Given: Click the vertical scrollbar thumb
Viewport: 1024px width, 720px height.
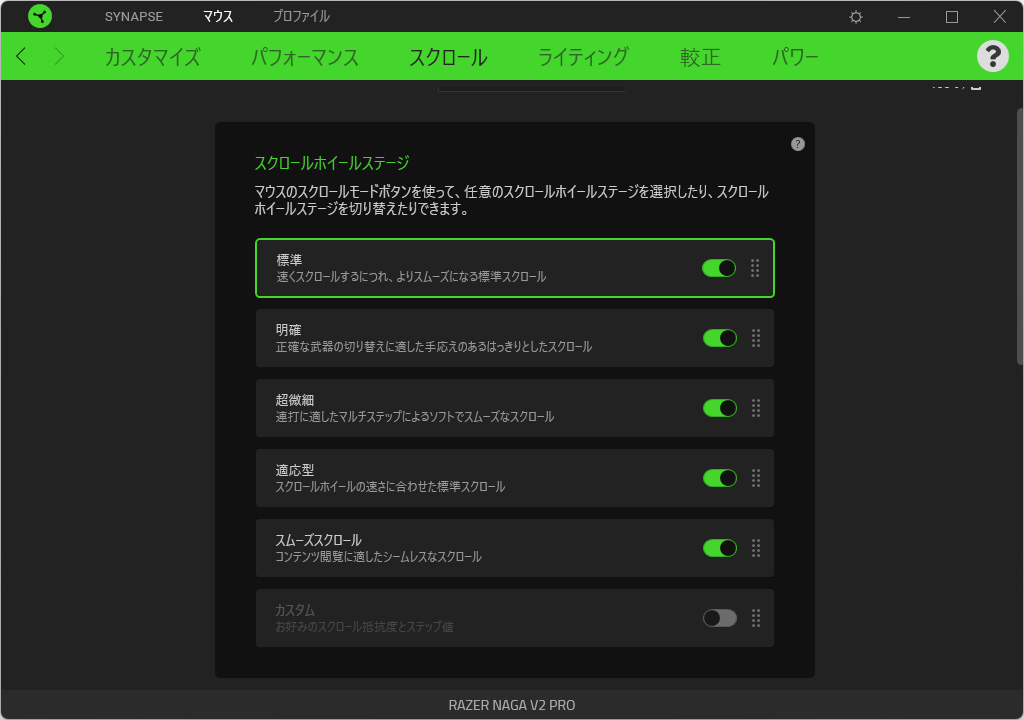Looking at the screenshot, I should point(1019,237).
